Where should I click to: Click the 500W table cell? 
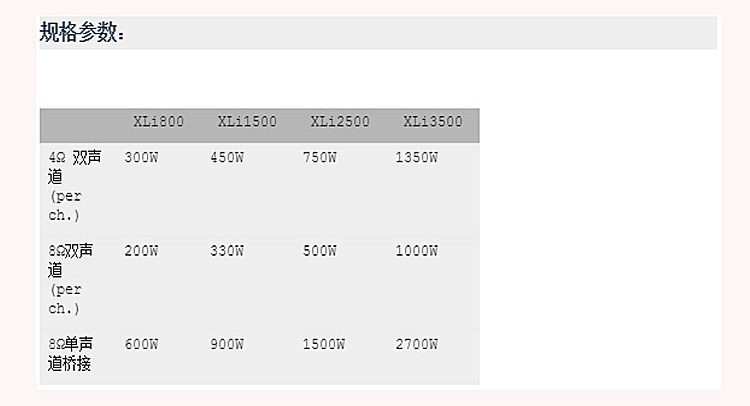[319, 251]
